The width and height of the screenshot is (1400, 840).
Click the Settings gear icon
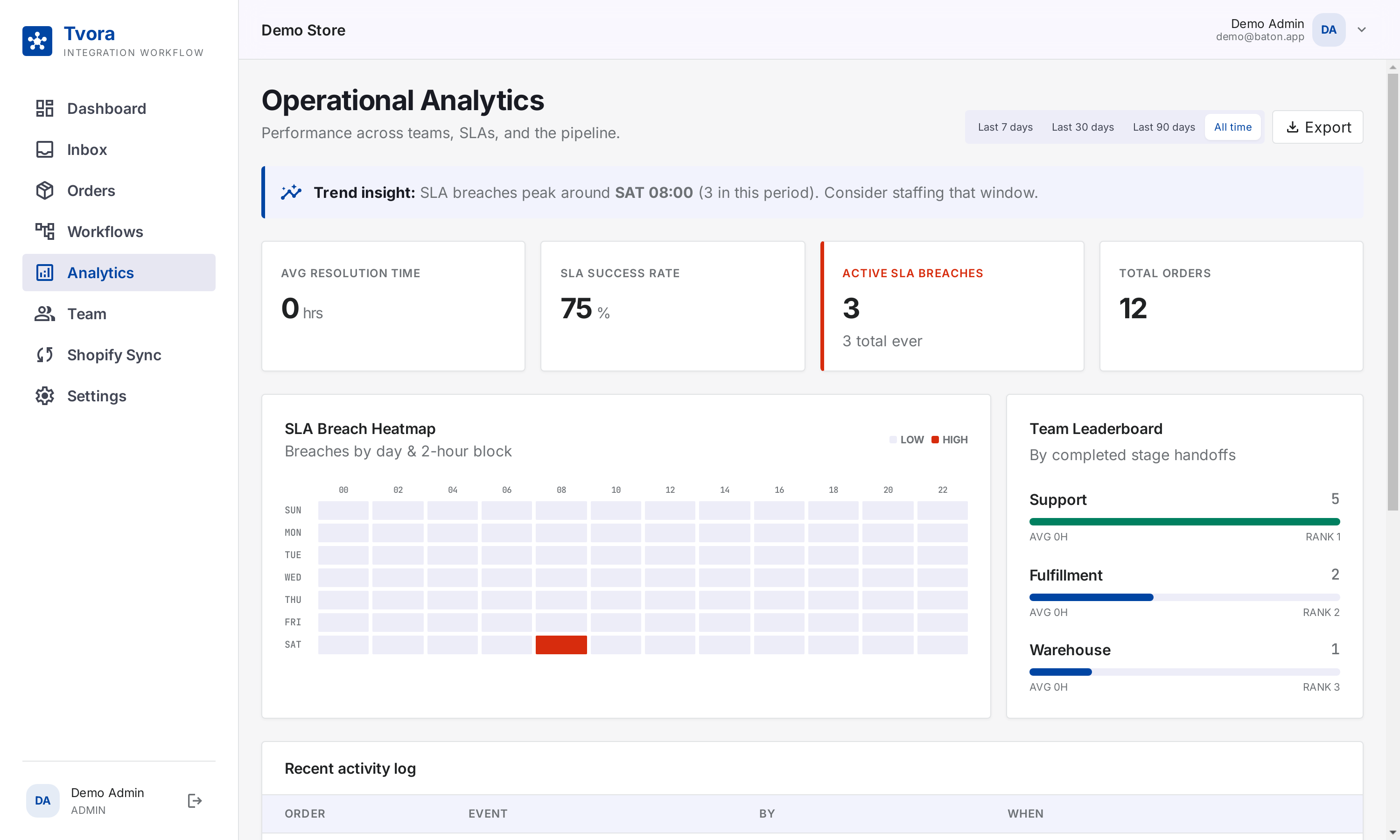(x=45, y=396)
